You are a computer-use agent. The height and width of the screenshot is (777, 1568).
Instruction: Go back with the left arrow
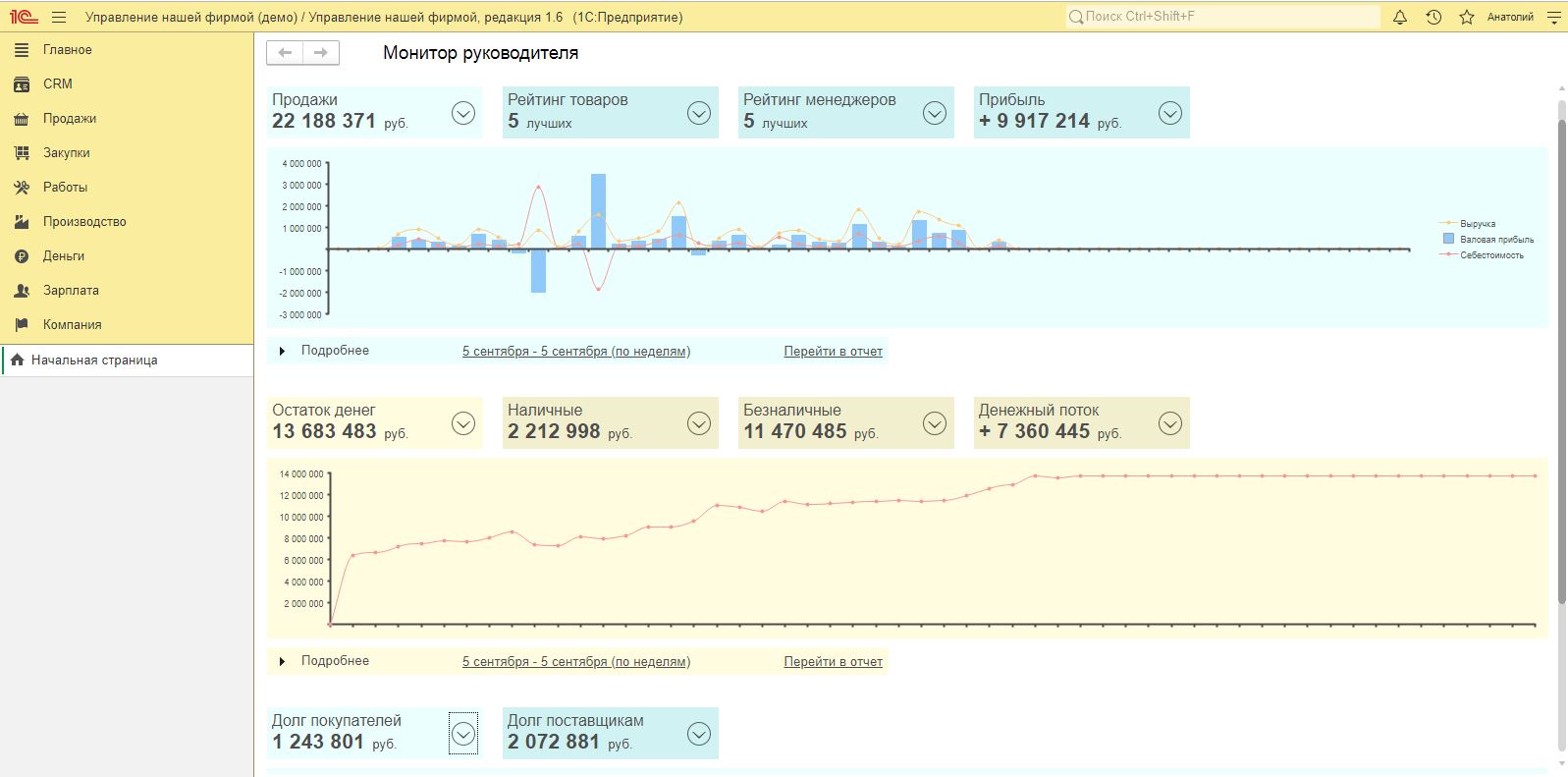[285, 53]
